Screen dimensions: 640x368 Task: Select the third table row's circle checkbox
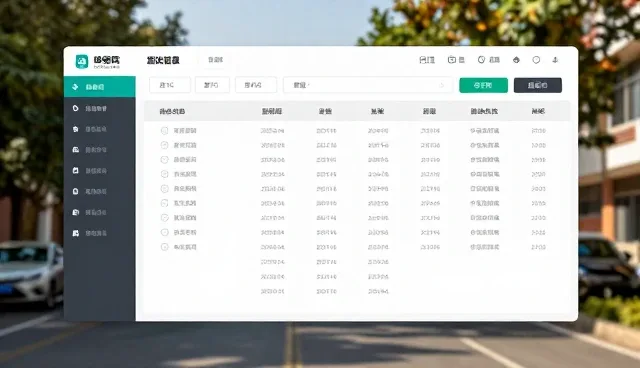[164, 160]
